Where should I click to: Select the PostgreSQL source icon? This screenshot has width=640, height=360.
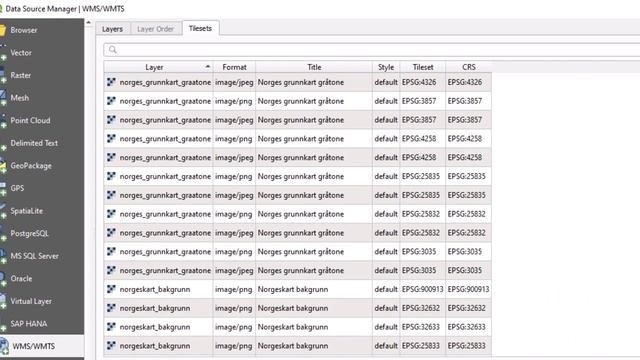click(x=3, y=234)
